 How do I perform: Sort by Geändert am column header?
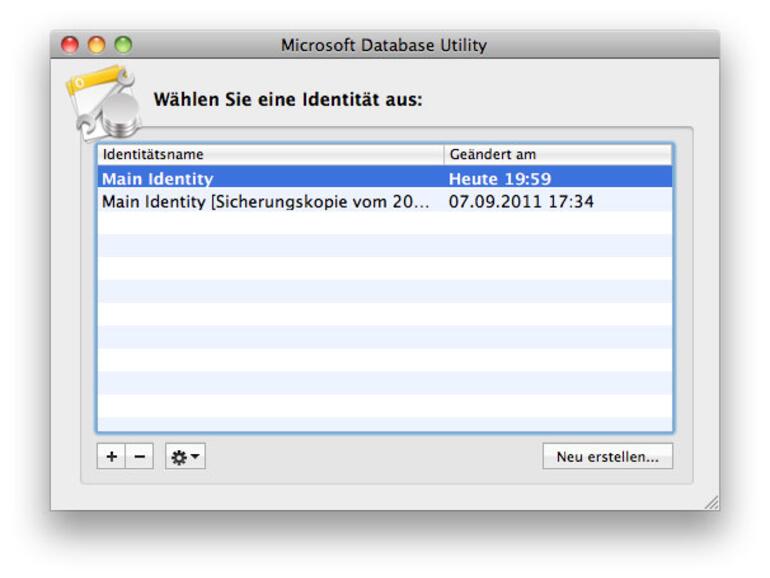[558, 154]
